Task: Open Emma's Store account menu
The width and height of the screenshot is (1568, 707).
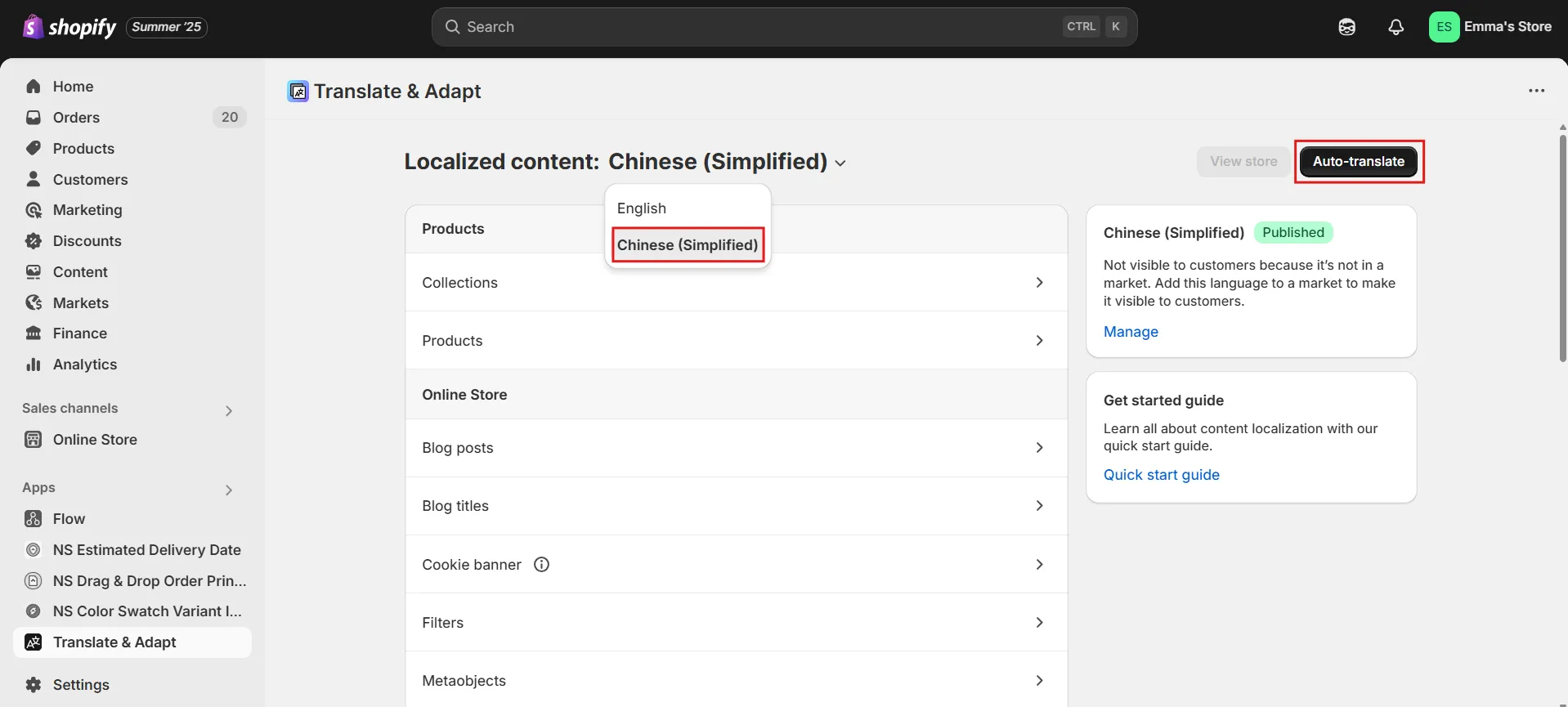Action: click(1490, 27)
